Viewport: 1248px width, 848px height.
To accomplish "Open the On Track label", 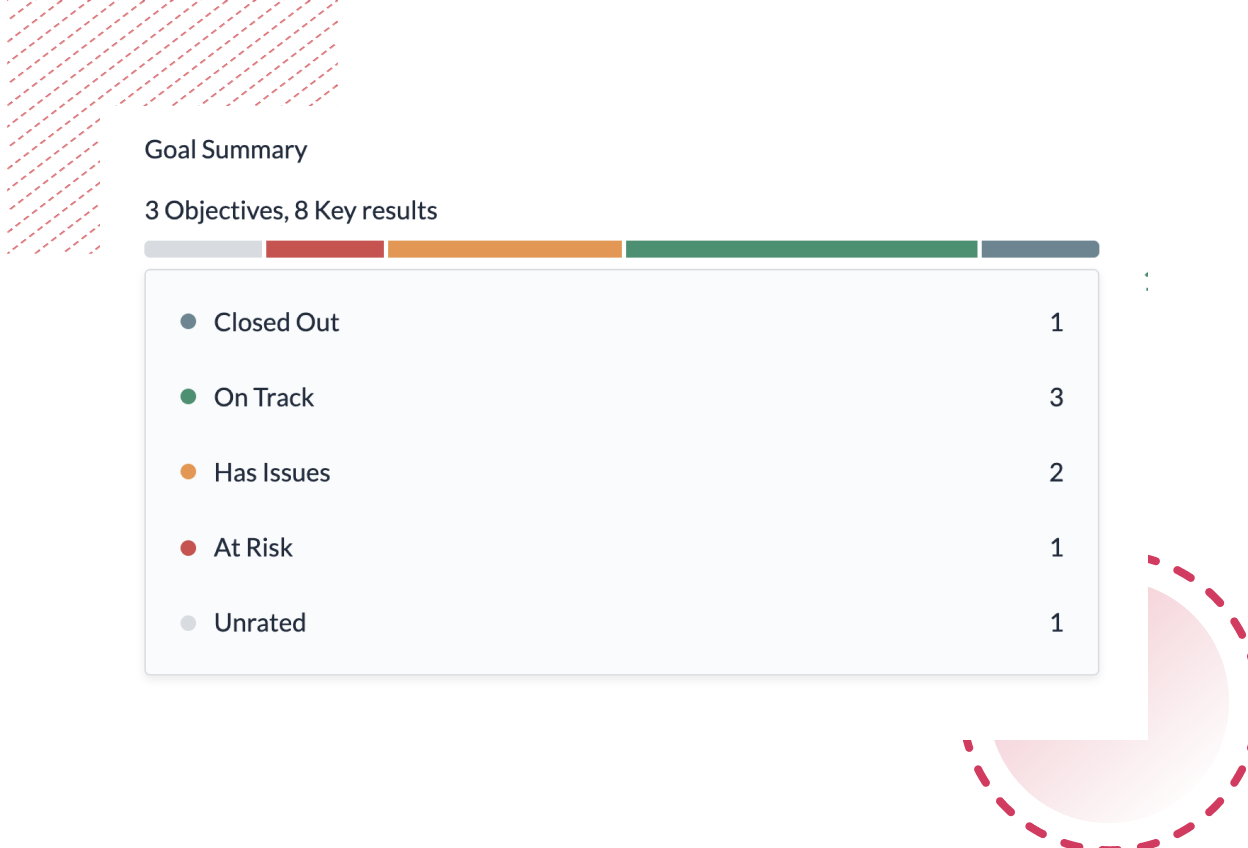I will [x=264, y=397].
